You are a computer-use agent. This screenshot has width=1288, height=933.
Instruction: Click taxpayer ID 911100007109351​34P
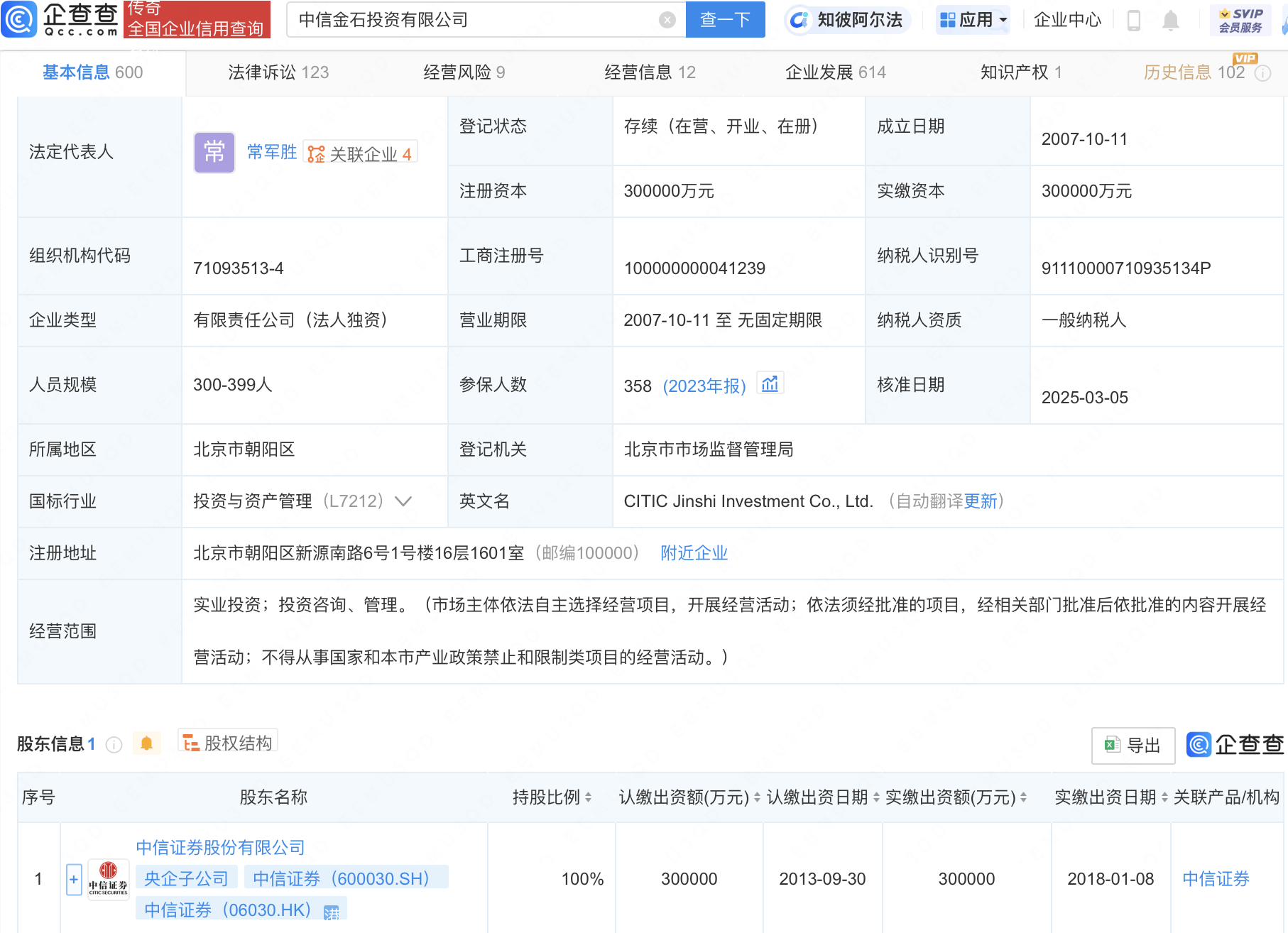(x=1125, y=268)
